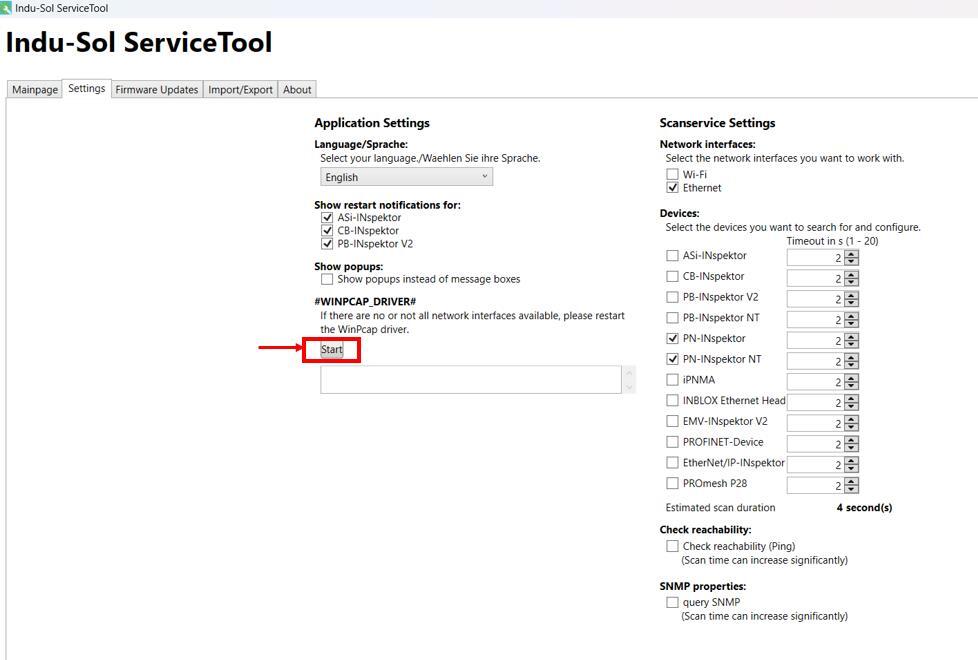Enable Check reachability (Ping) option
Viewport: 978px width, 660px height.
pos(672,546)
